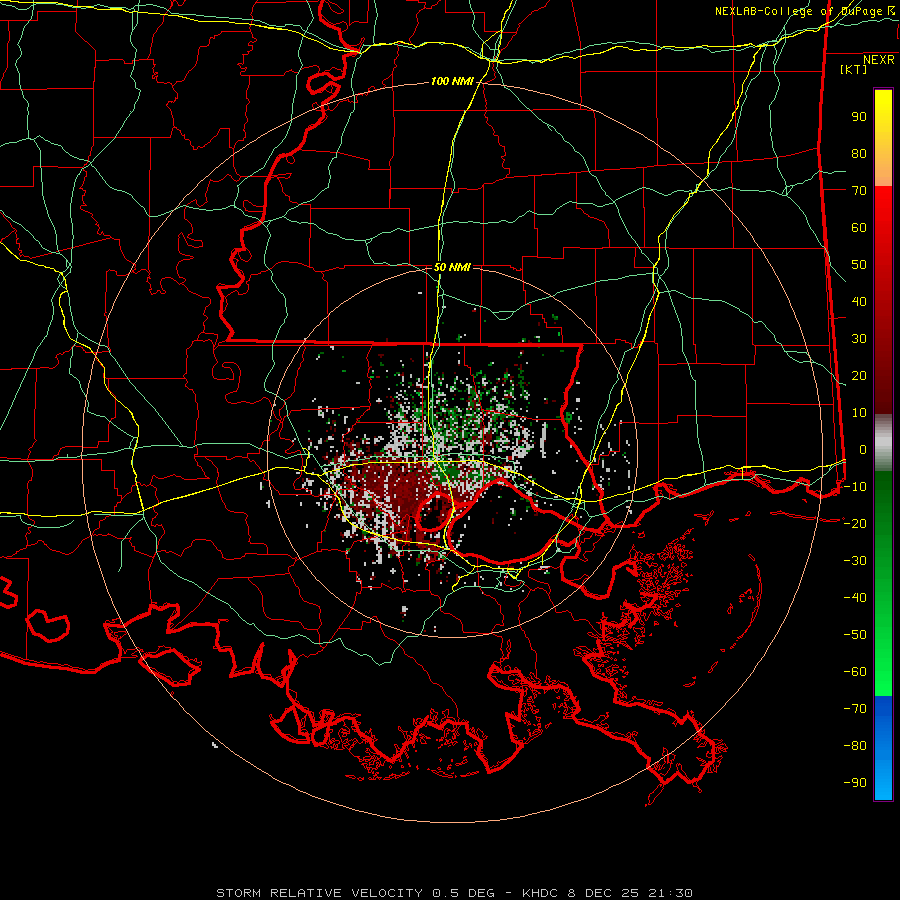Click the 60 value on velocity scale
The height and width of the screenshot is (900, 900).
click(x=859, y=228)
